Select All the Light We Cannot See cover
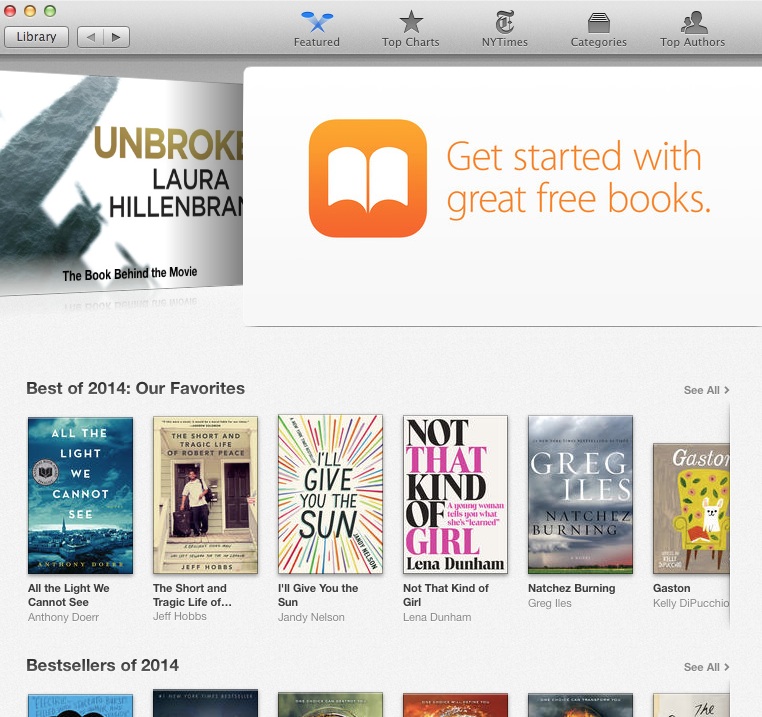Screen dimensions: 762x717 point(80,495)
